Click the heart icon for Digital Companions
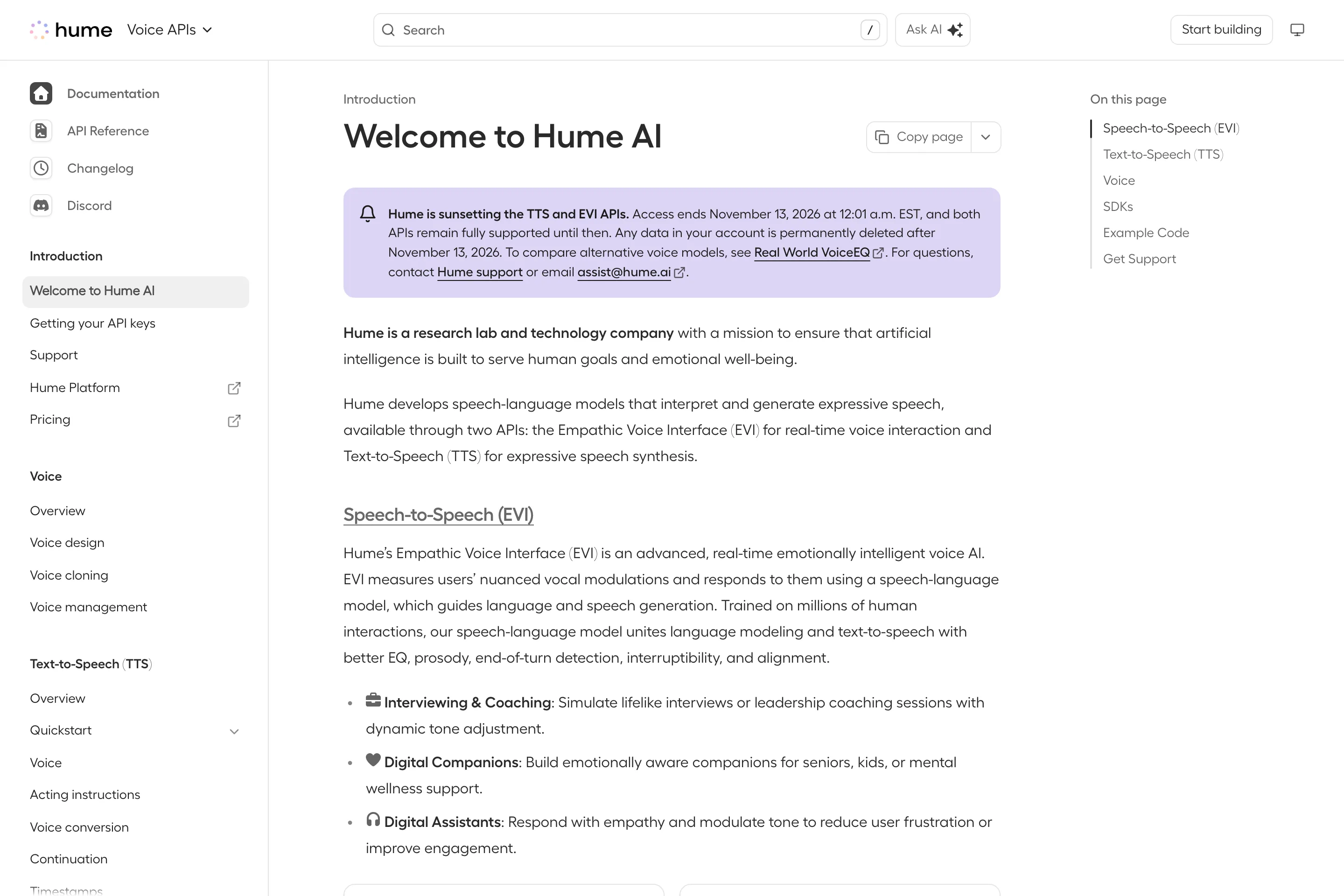The image size is (1344, 896). [373, 760]
